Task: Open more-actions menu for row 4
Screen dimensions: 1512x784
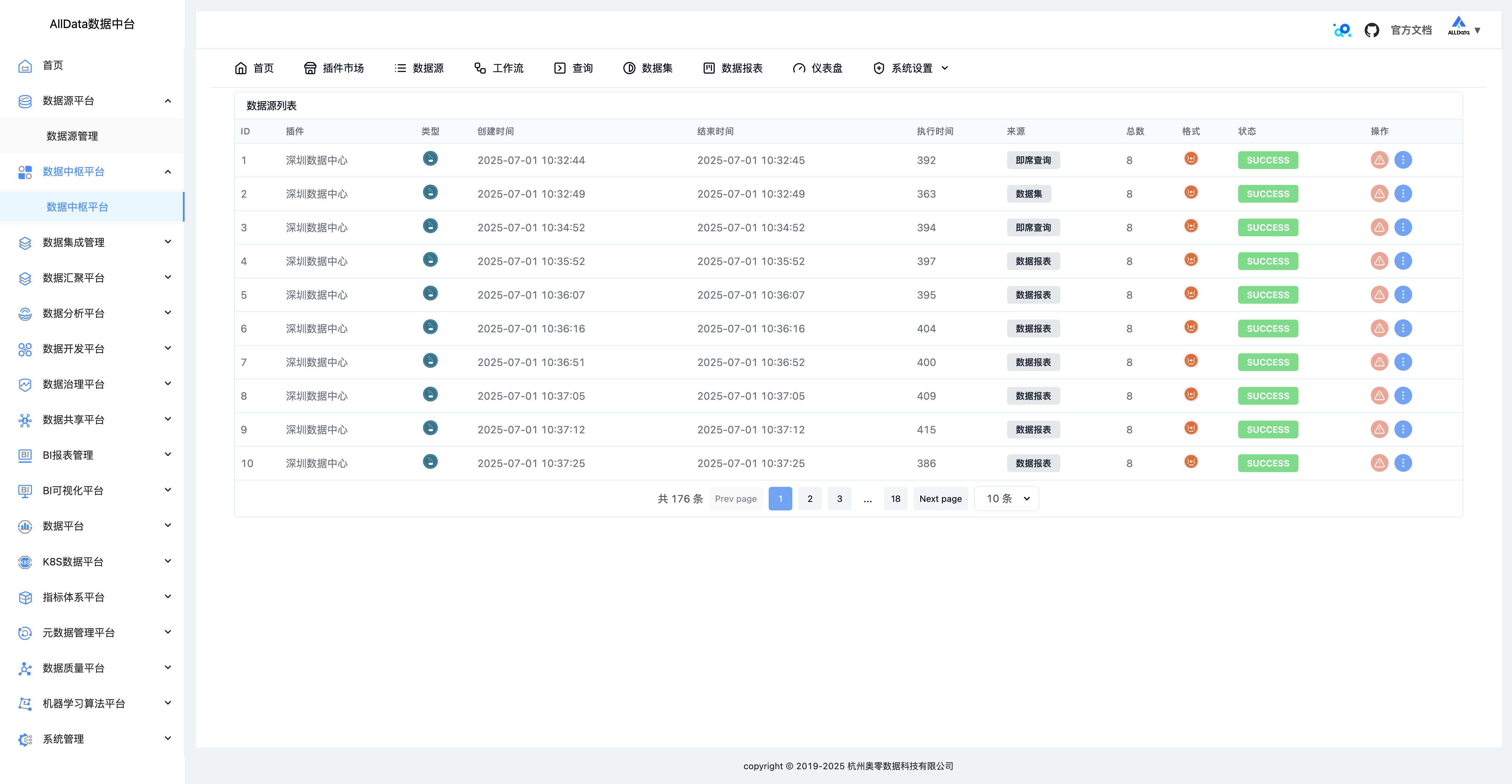Action: (1403, 261)
